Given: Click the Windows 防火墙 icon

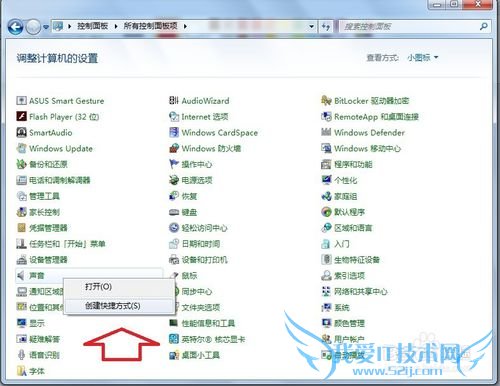Looking at the screenshot, I should [174, 148].
